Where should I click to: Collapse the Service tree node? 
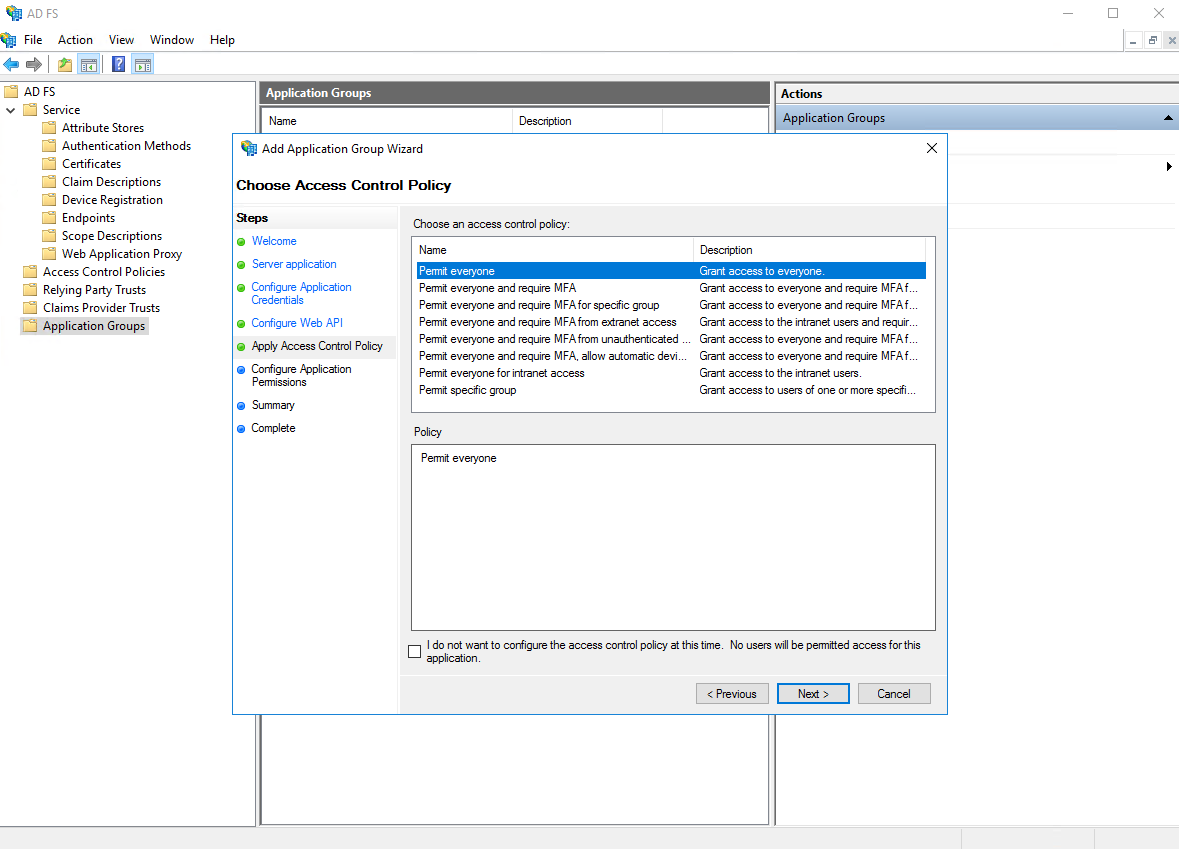pyautogui.click(x=11, y=110)
